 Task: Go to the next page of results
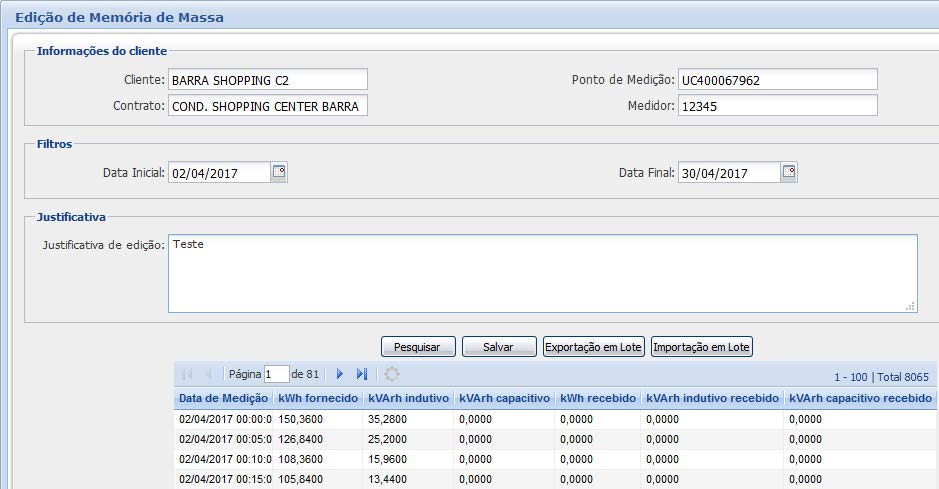[340, 374]
